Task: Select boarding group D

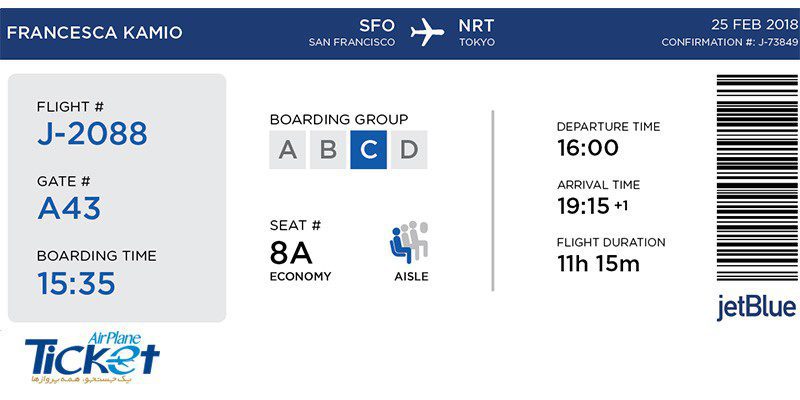Action: pyautogui.click(x=409, y=149)
